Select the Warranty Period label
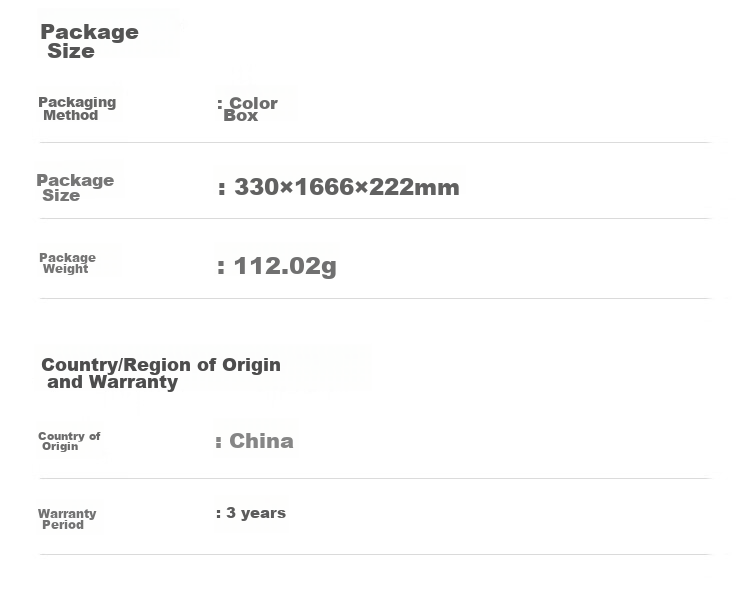Image resolution: width=750 pixels, height=607 pixels. [x=67, y=519]
